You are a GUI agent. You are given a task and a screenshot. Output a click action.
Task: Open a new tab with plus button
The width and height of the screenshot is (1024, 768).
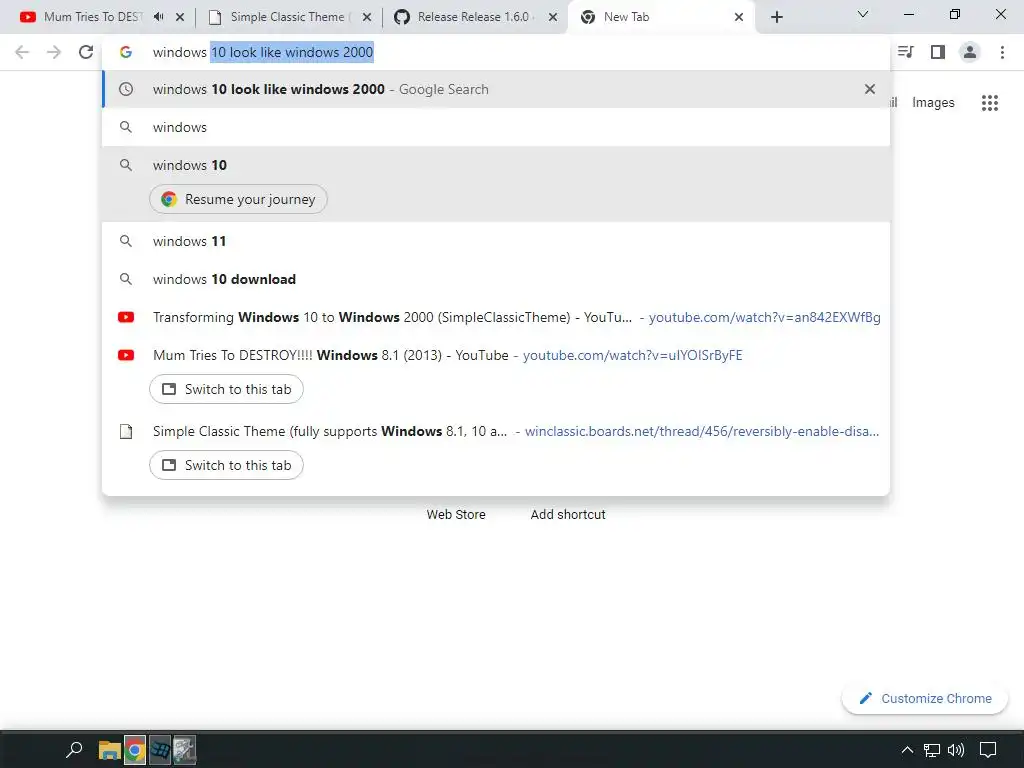(x=776, y=17)
